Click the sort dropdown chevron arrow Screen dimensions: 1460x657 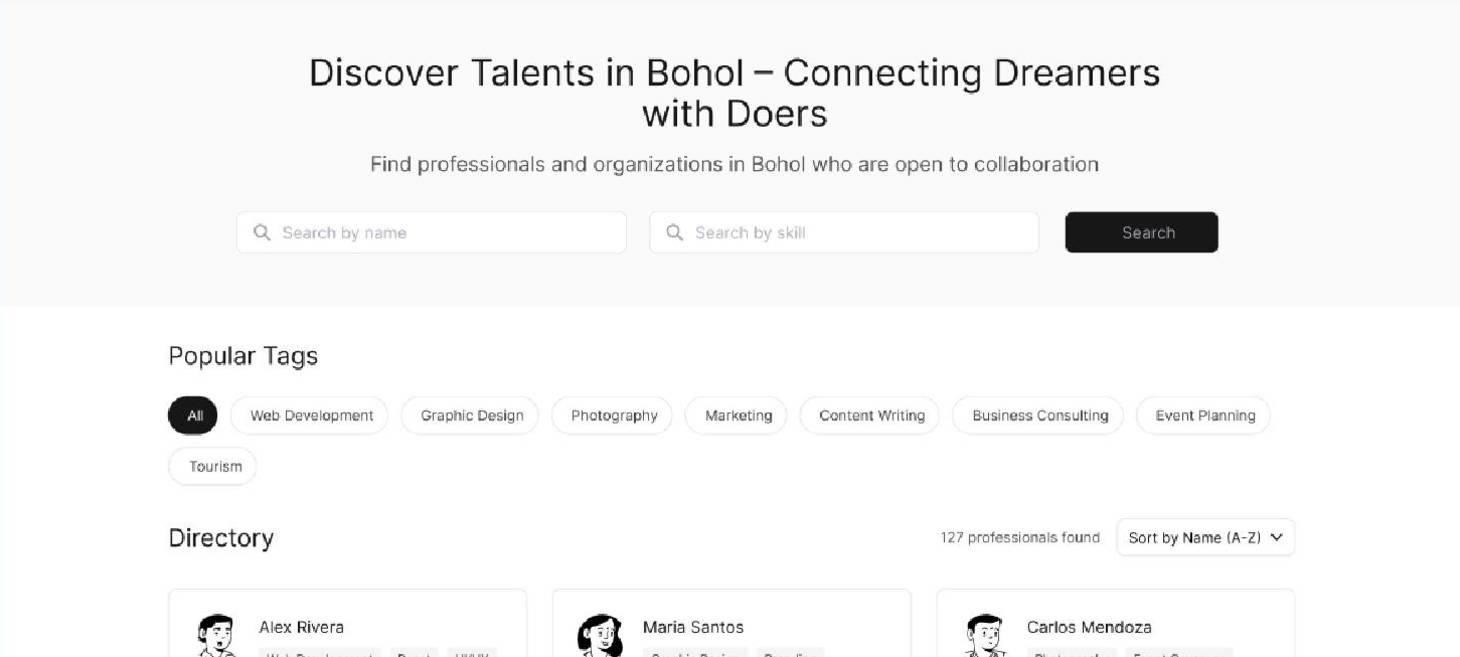click(1276, 538)
